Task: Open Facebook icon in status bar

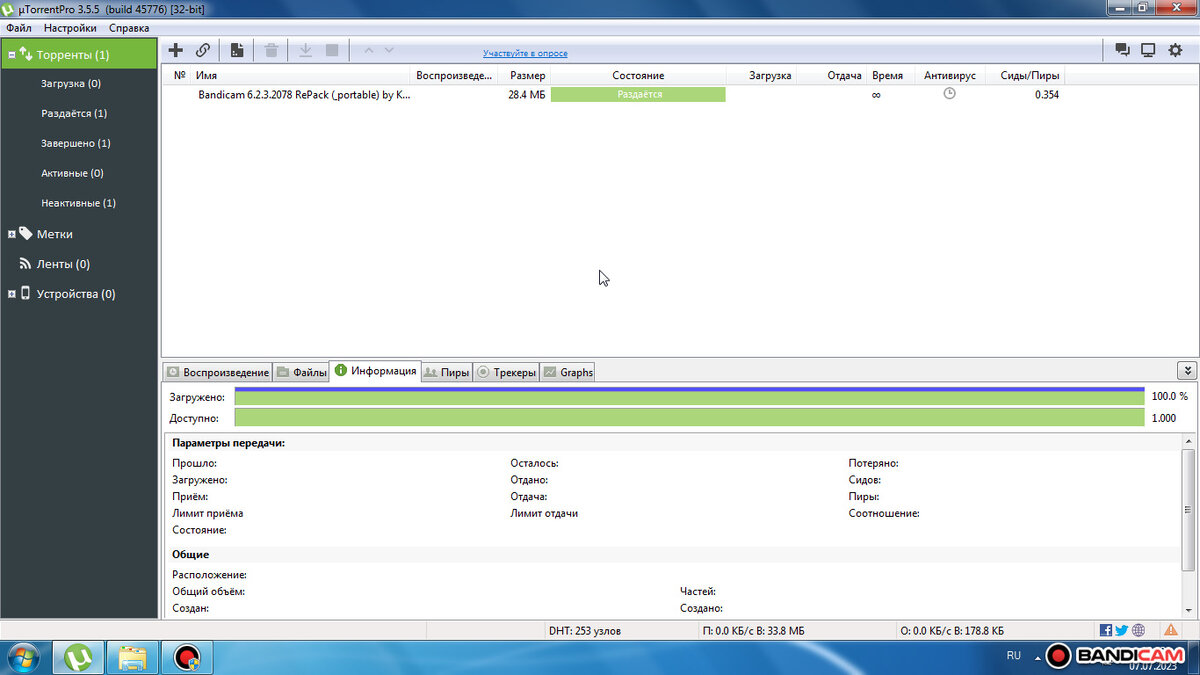Action: tap(1106, 630)
